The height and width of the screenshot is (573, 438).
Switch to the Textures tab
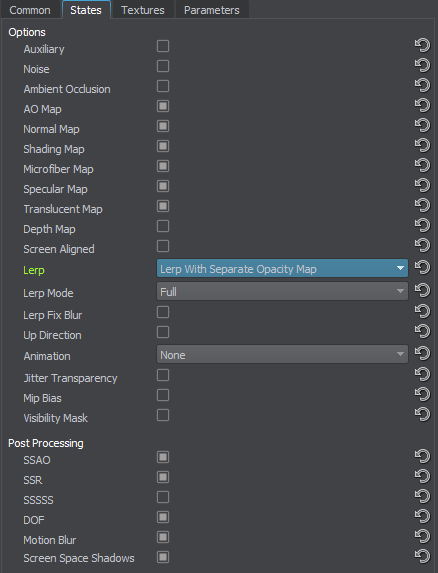pos(143,10)
